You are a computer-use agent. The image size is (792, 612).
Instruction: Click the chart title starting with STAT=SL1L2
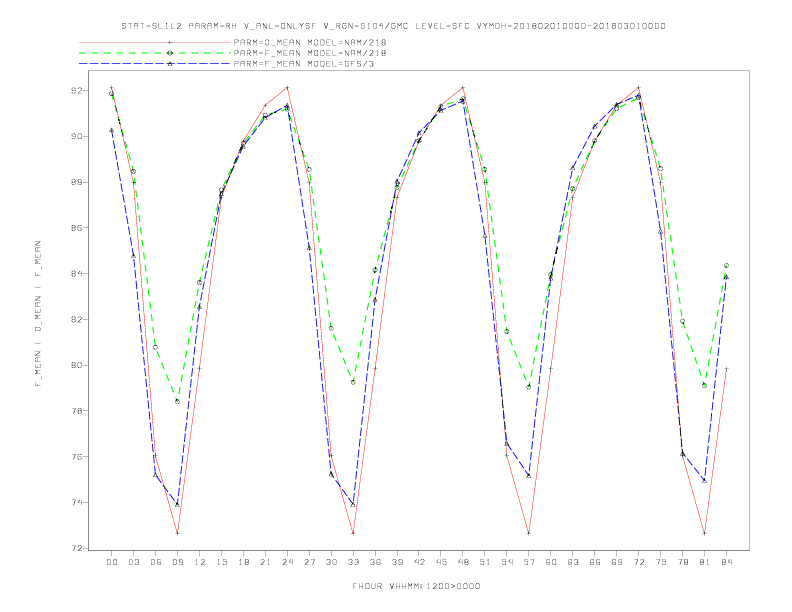pyautogui.click(x=393, y=26)
